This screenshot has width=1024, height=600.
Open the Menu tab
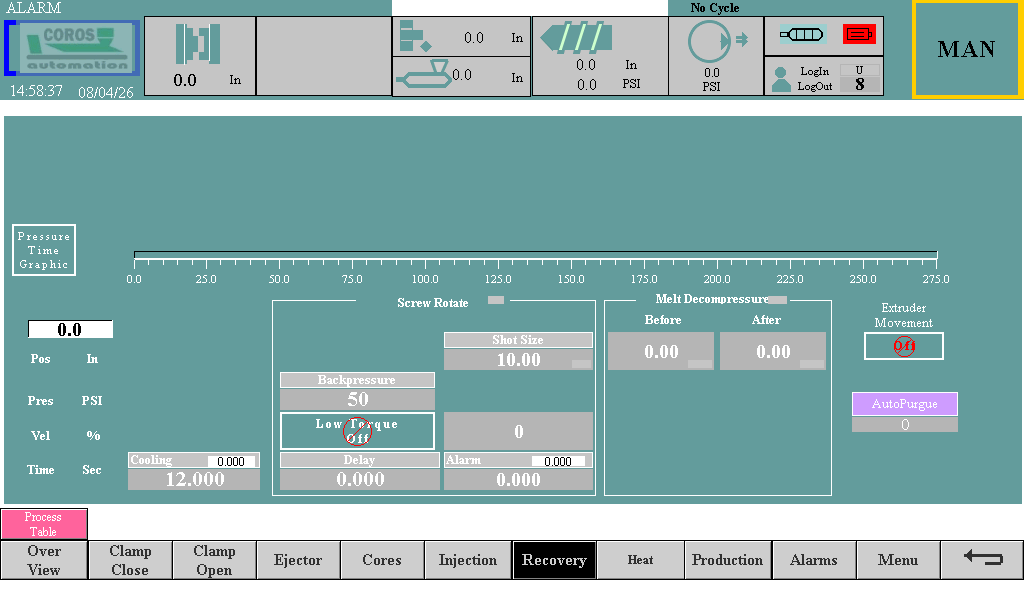[897, 560]
